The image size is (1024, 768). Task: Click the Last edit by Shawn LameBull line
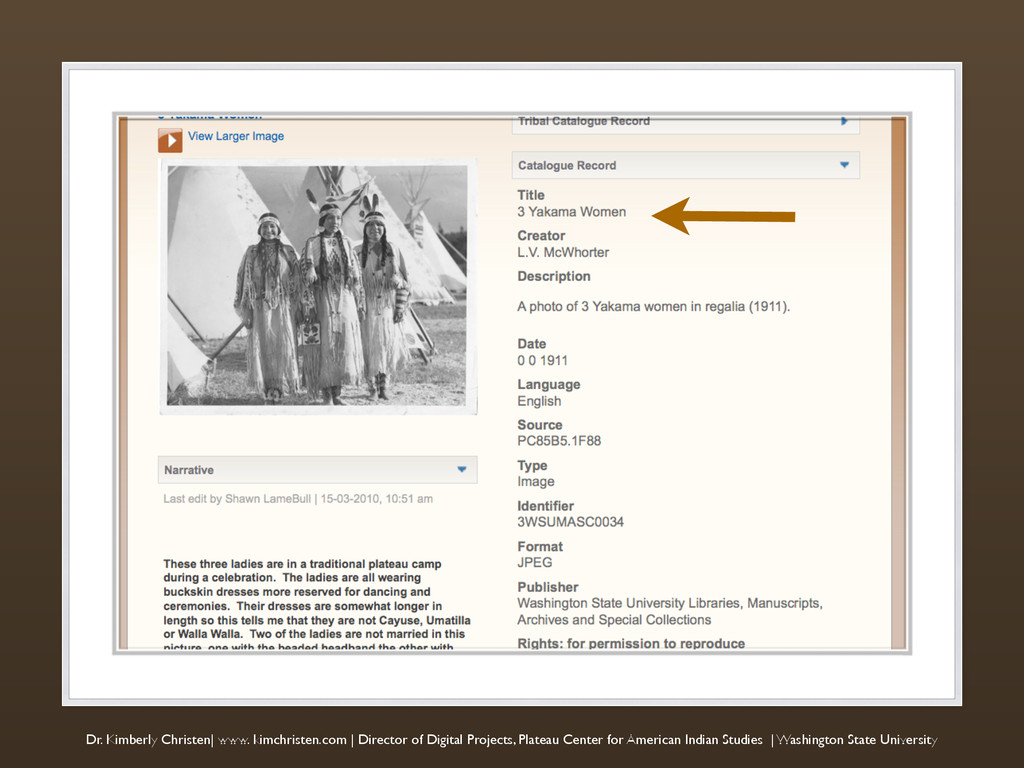[298, 499]
